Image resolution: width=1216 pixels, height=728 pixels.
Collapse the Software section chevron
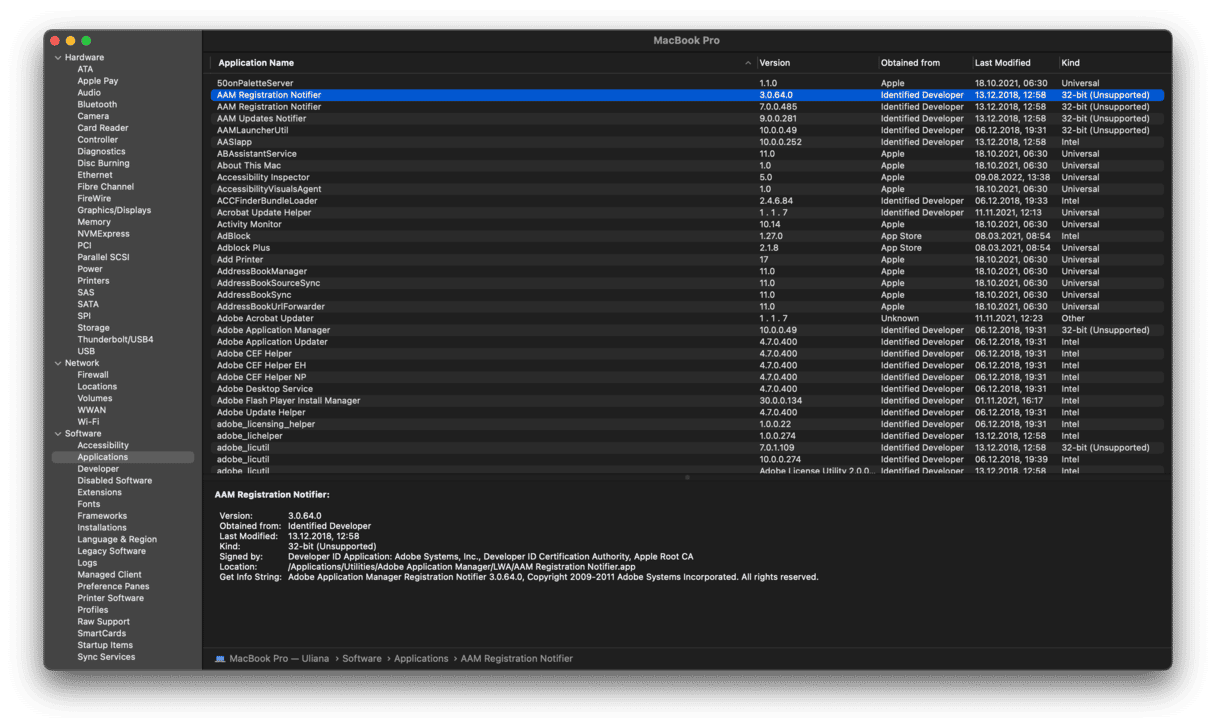[58, 434]
